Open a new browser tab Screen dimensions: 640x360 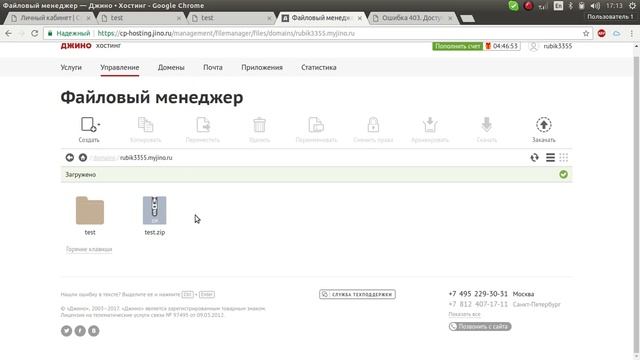point(467,18)
